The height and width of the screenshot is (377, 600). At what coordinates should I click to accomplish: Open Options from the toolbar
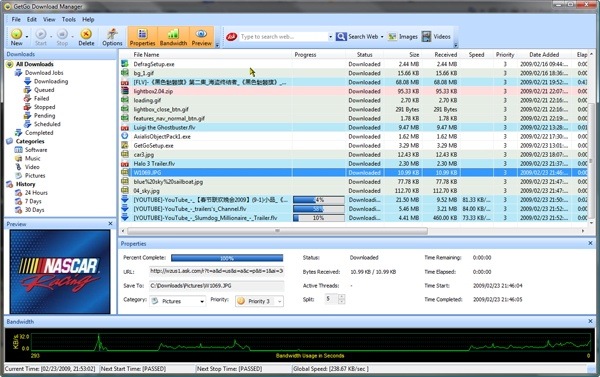112,37
